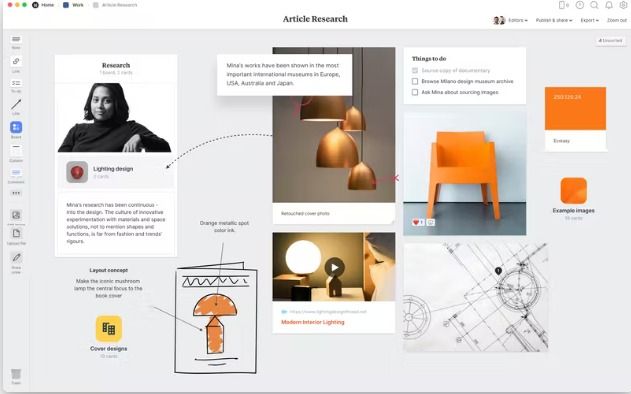This screenshot has height=394, width=631.
Task: Click the Unsorted button
Action: [610, 40]
